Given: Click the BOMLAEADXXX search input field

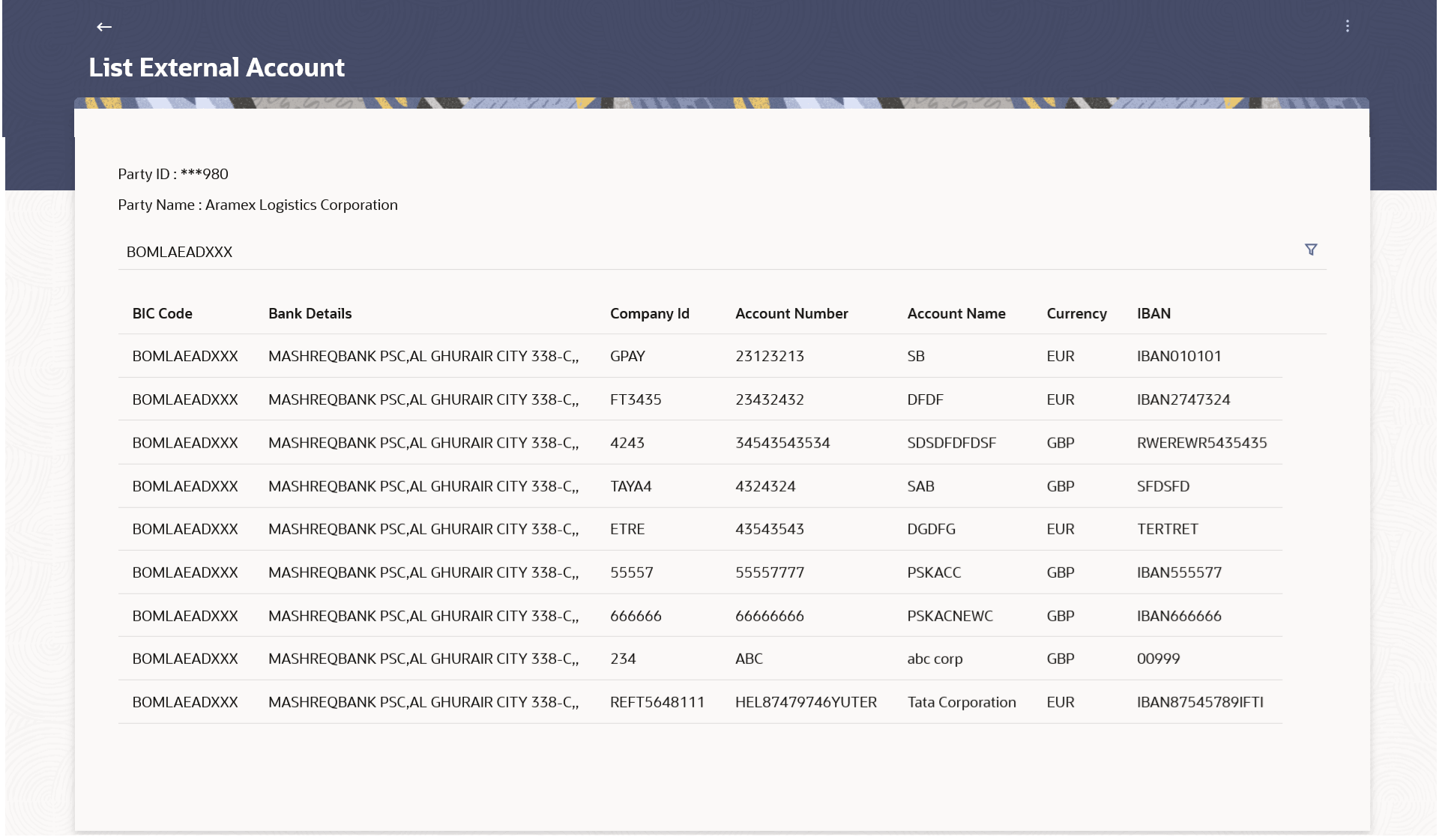Looking at the screenshot, I should point(675,252).
